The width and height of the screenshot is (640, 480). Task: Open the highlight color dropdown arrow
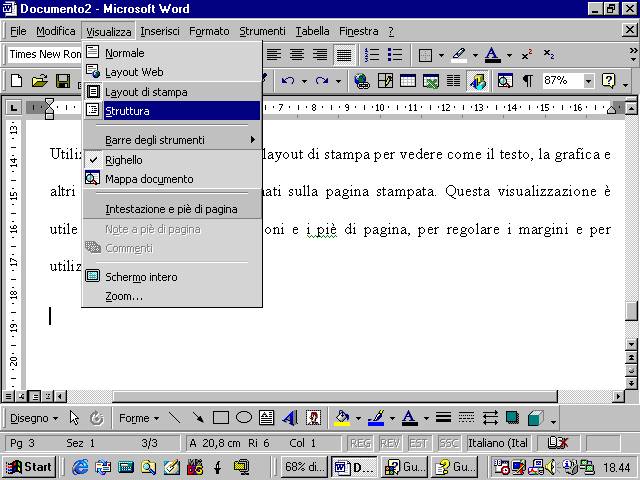[x=475, y=55]
